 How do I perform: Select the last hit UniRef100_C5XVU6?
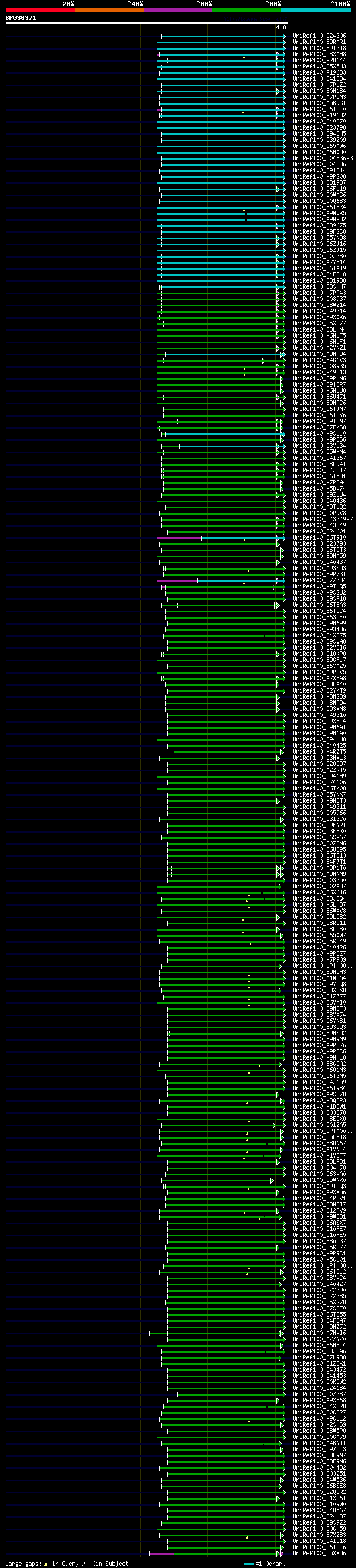(x=319, y=1553)
